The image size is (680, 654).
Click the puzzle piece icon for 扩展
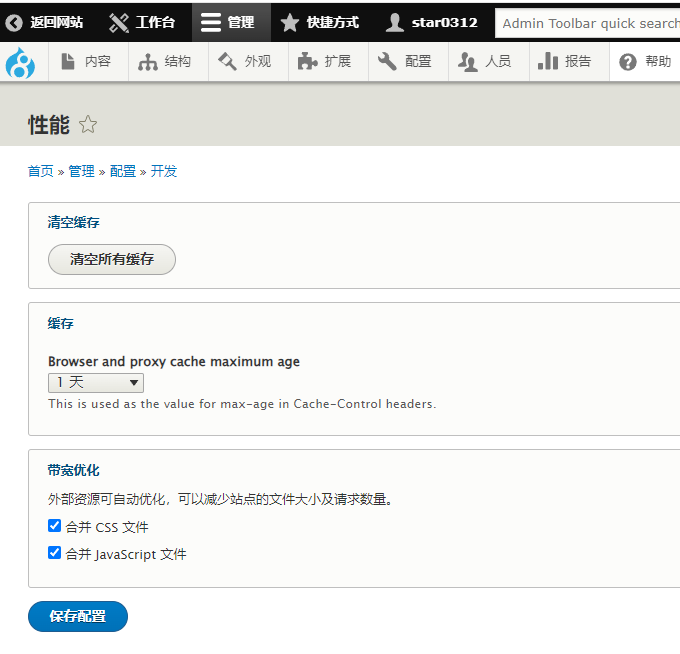307,61
